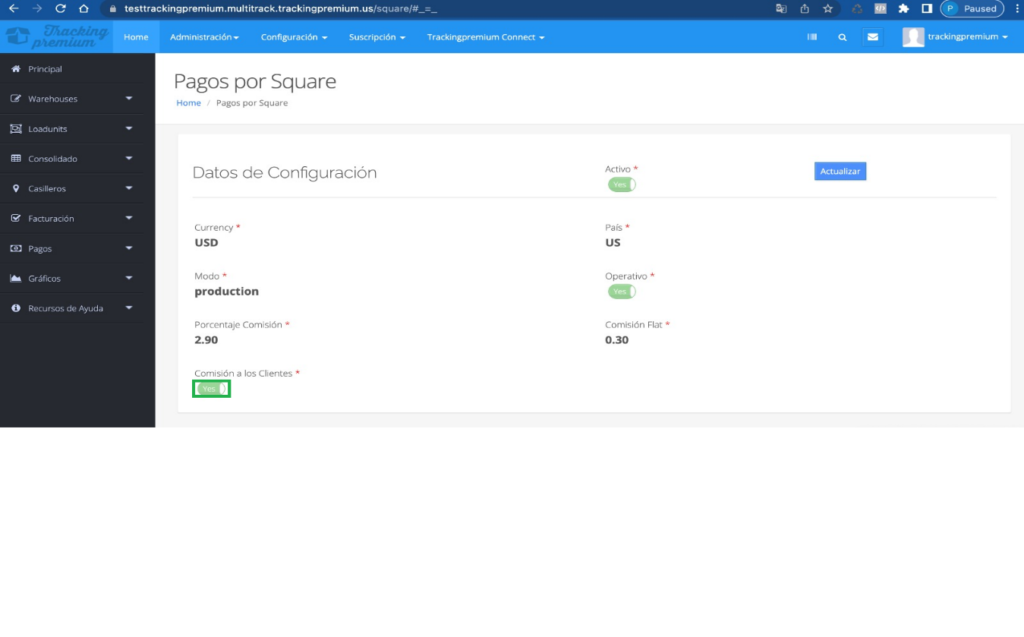Open the Suscripción menu
The width and height of the screenshot is (1024, 637).
[377, 37]
